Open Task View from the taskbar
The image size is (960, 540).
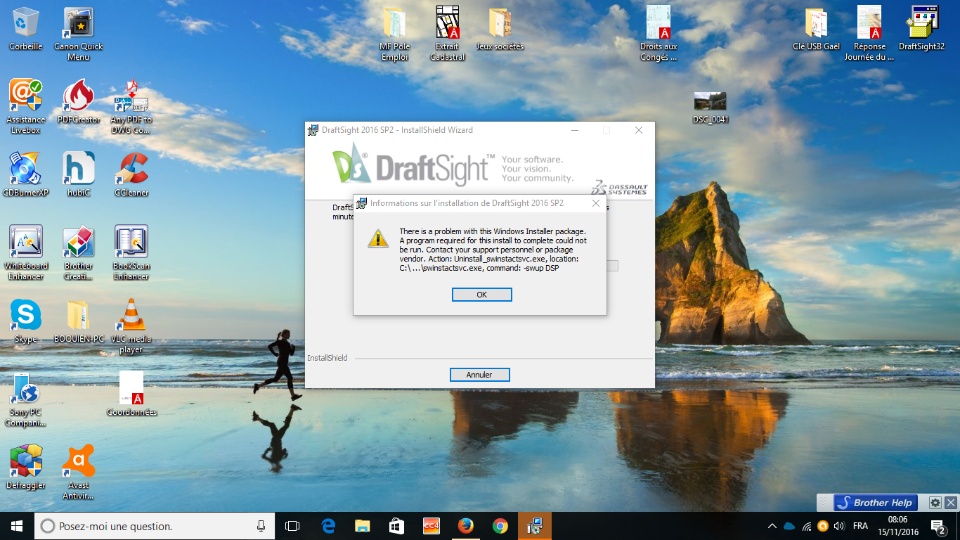tap(293, 526)
